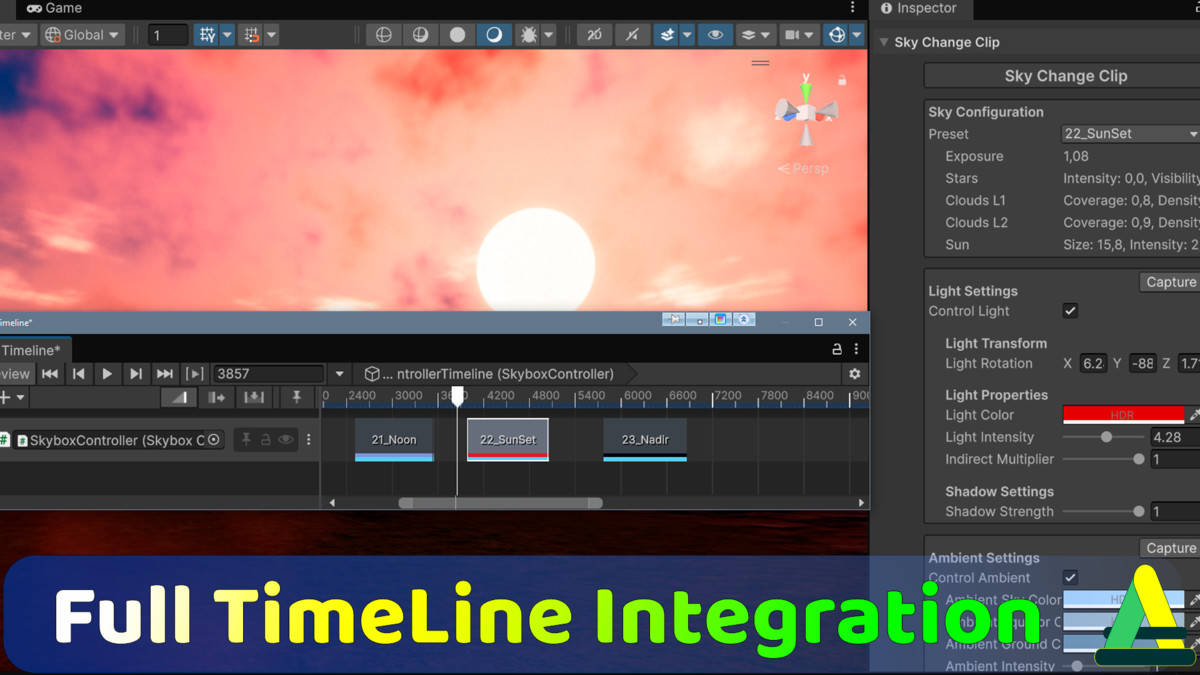Toggle scene visibility eye in Scene toolbar
This screenshot has width=1200, height=675.
(x=715, y=35)
